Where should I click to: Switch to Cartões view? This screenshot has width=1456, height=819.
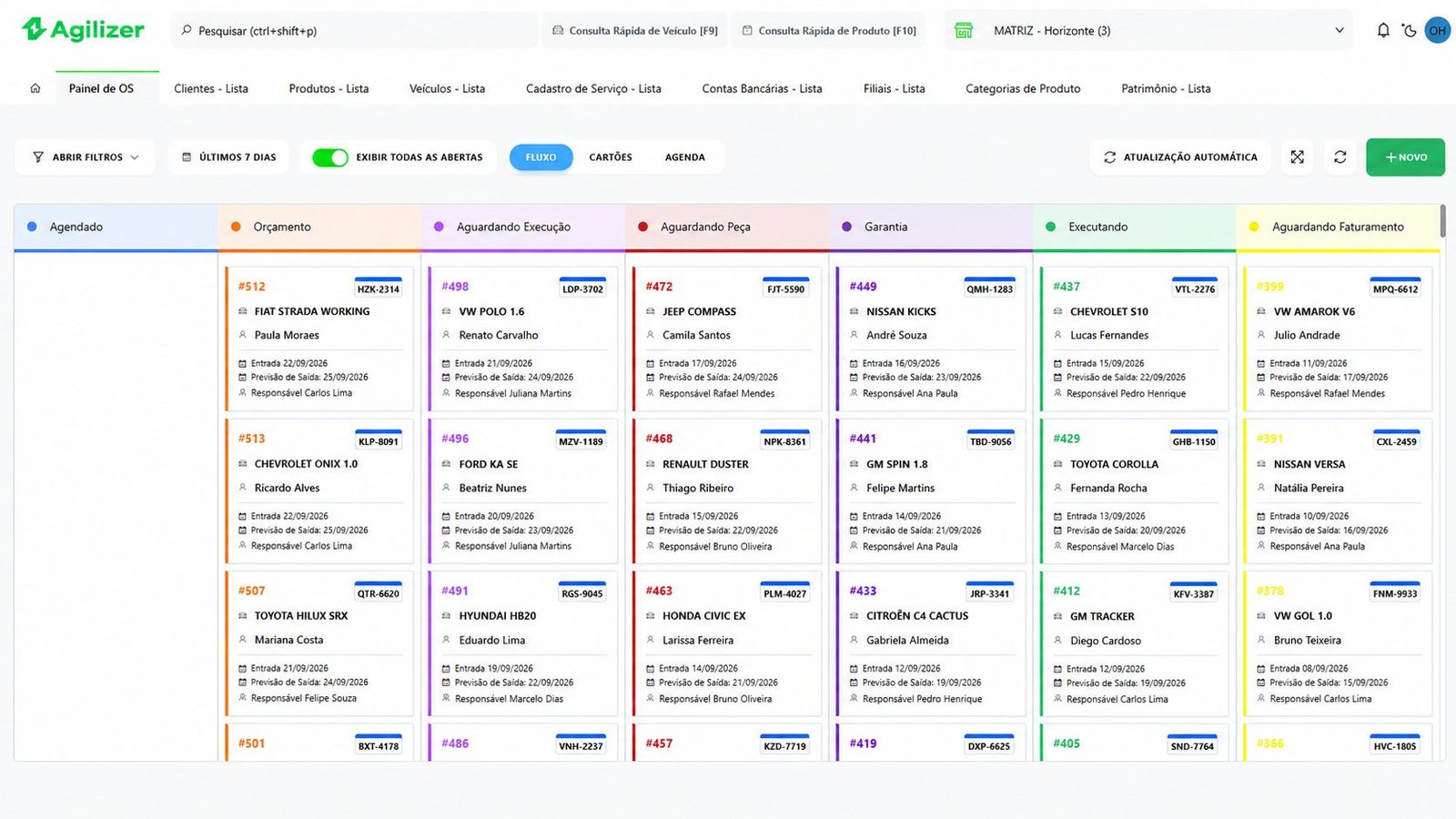coord(611,157)
